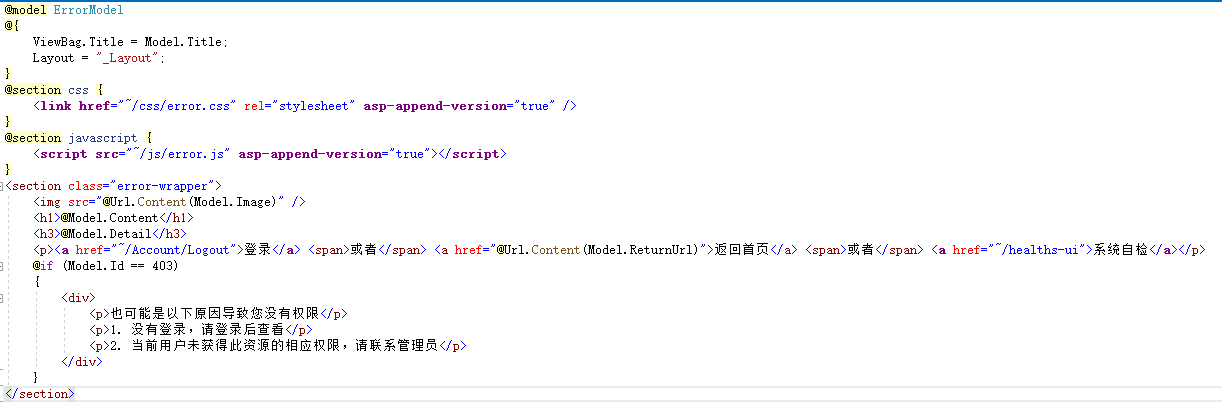Click the img tag name
This screenshot has width=1222, height=404.
pyautogui.click(x=50, y=202)
